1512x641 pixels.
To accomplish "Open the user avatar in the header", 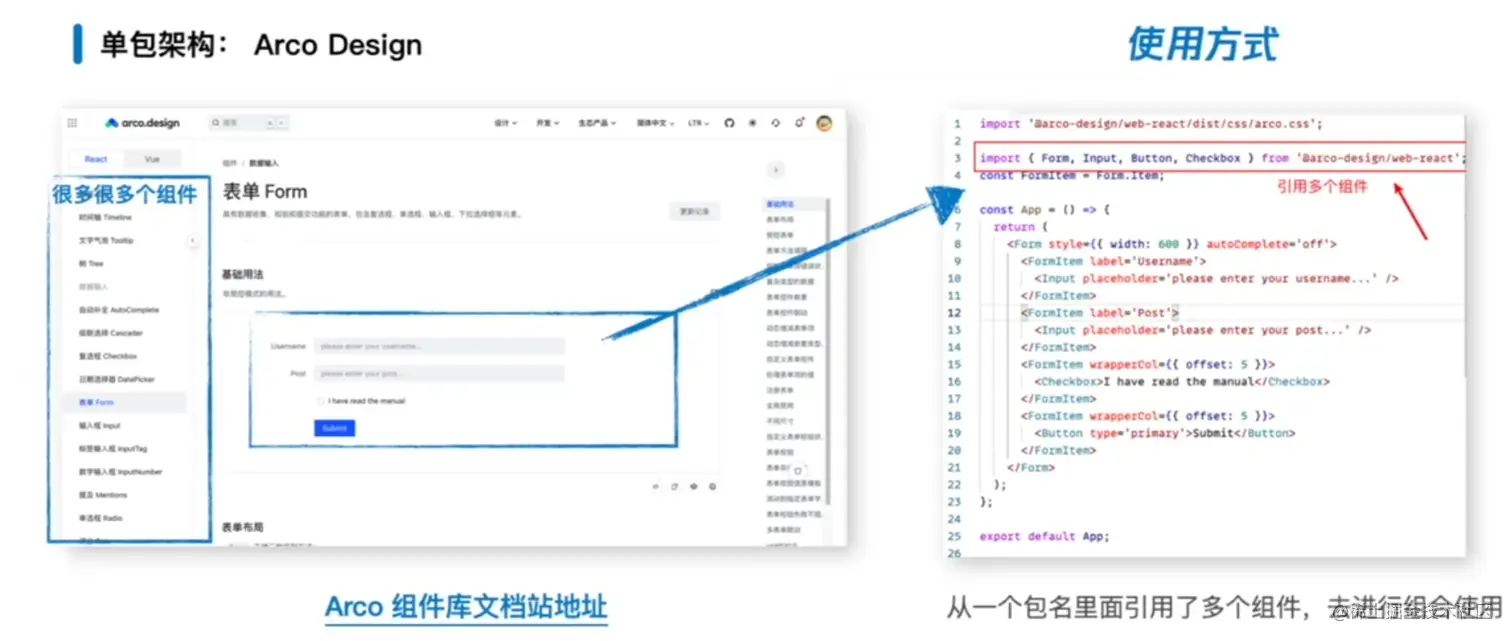I will [x=824, y=123].
